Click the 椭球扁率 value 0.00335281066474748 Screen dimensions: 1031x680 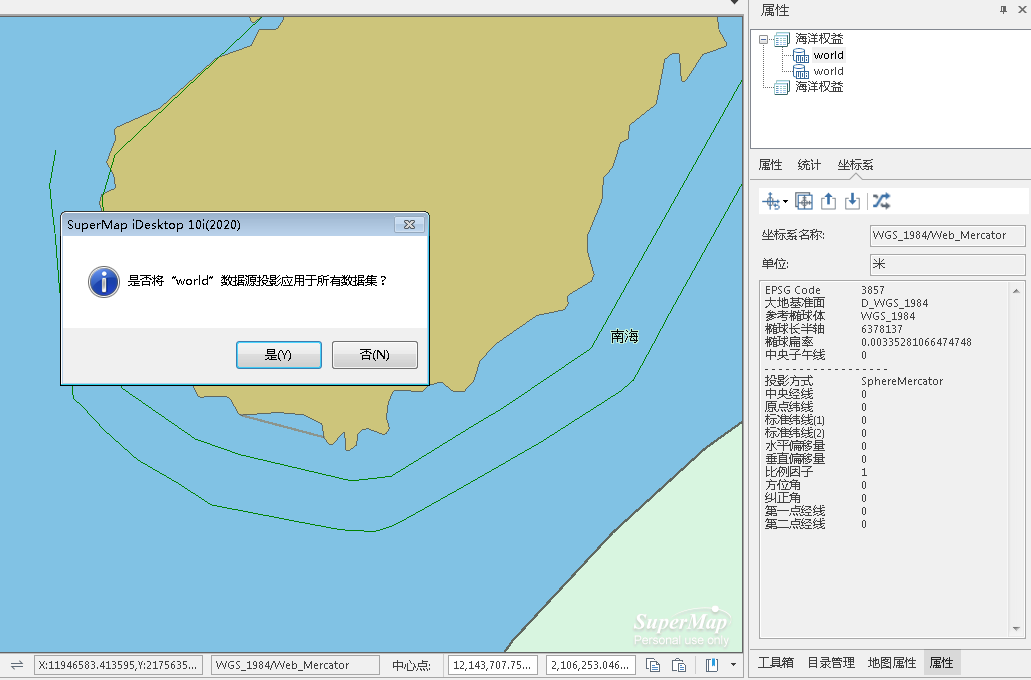pyautogui.click(x=916, y=342)
